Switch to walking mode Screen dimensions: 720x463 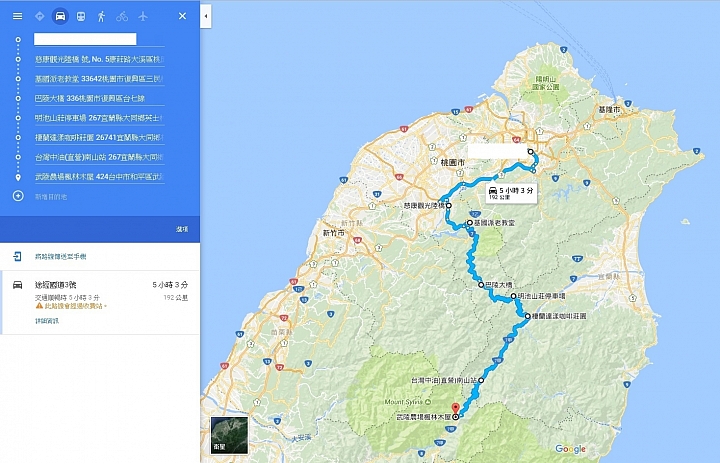pos(101,17)
